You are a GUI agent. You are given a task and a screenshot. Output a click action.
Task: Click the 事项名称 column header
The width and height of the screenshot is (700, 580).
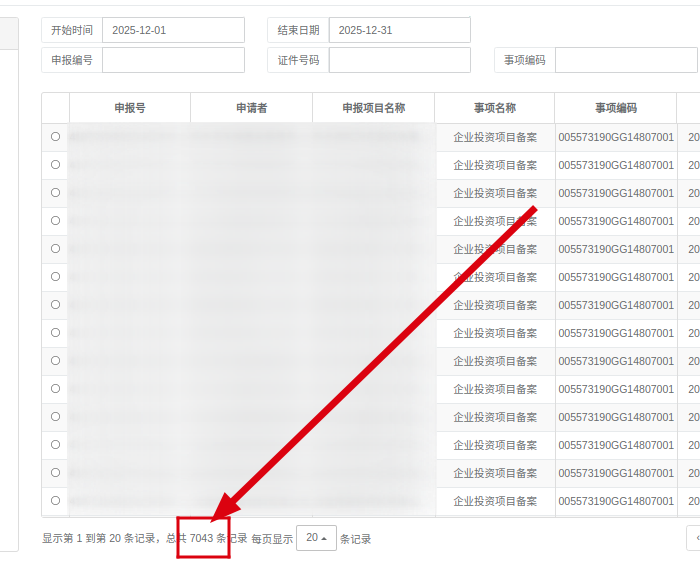pyautogui.click(x=495, y=108)
